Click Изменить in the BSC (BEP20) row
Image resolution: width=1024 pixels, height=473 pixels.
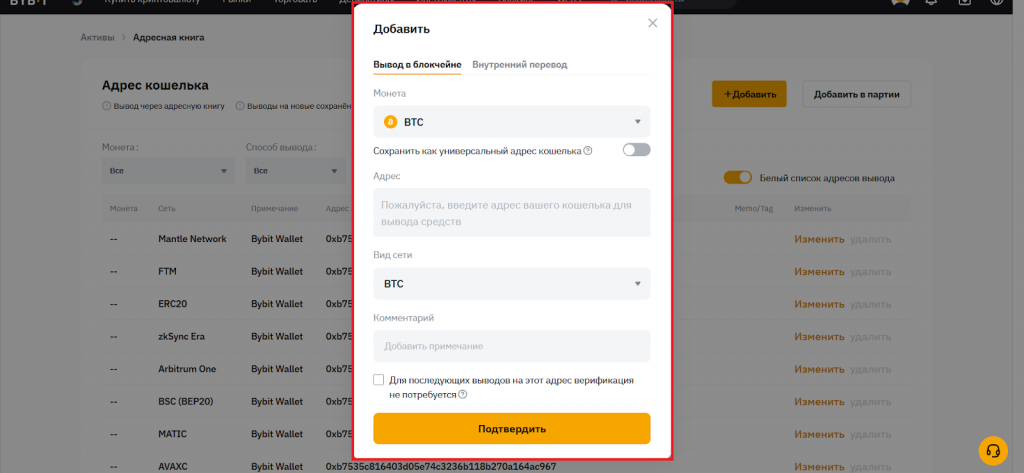819,402
